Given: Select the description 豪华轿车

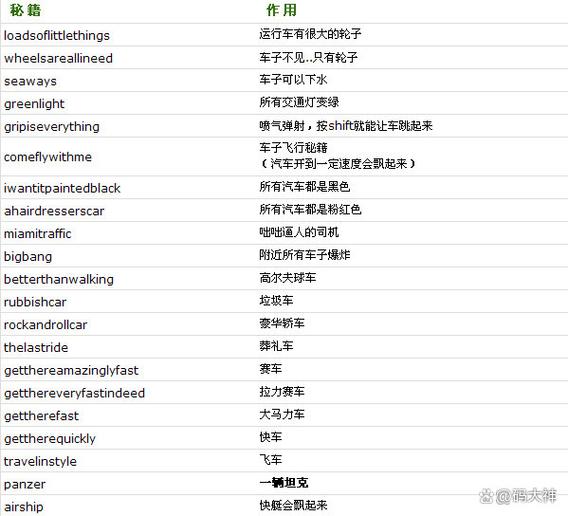Looking at the screenshot, I should (x=282, y=323).
